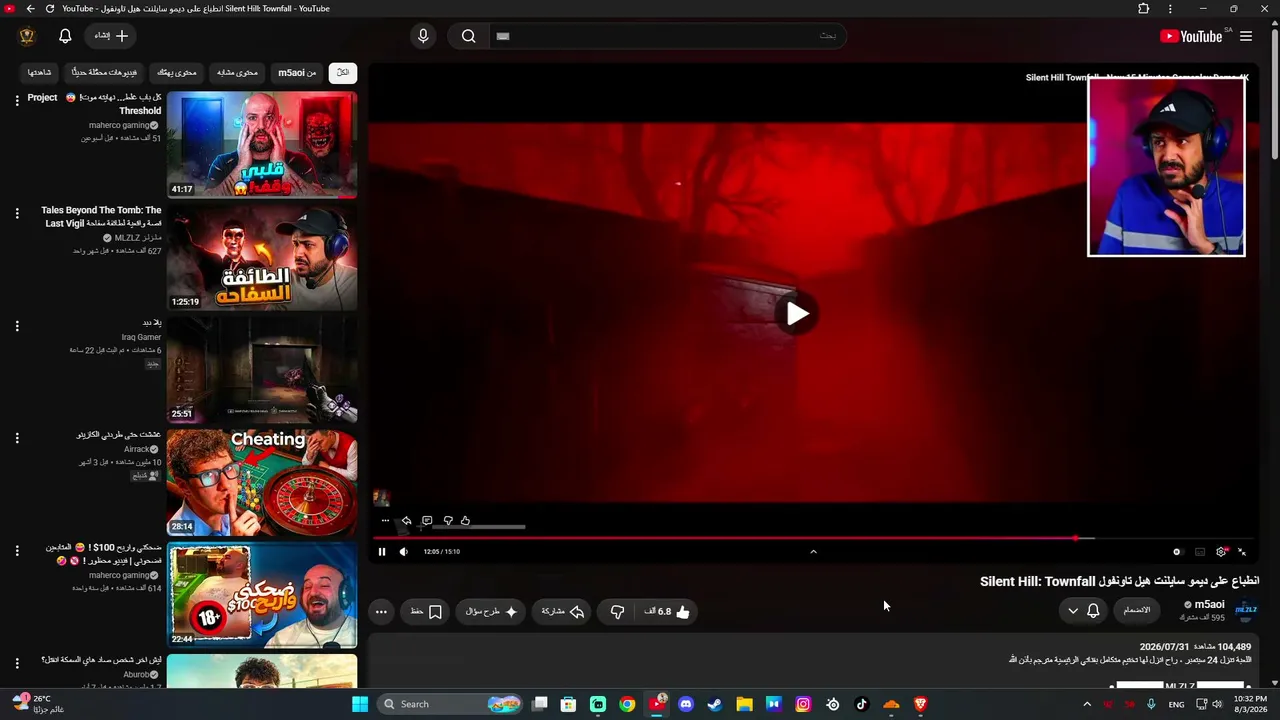
Task: Seek on the red video progress bar
Action: click(813, 538)
